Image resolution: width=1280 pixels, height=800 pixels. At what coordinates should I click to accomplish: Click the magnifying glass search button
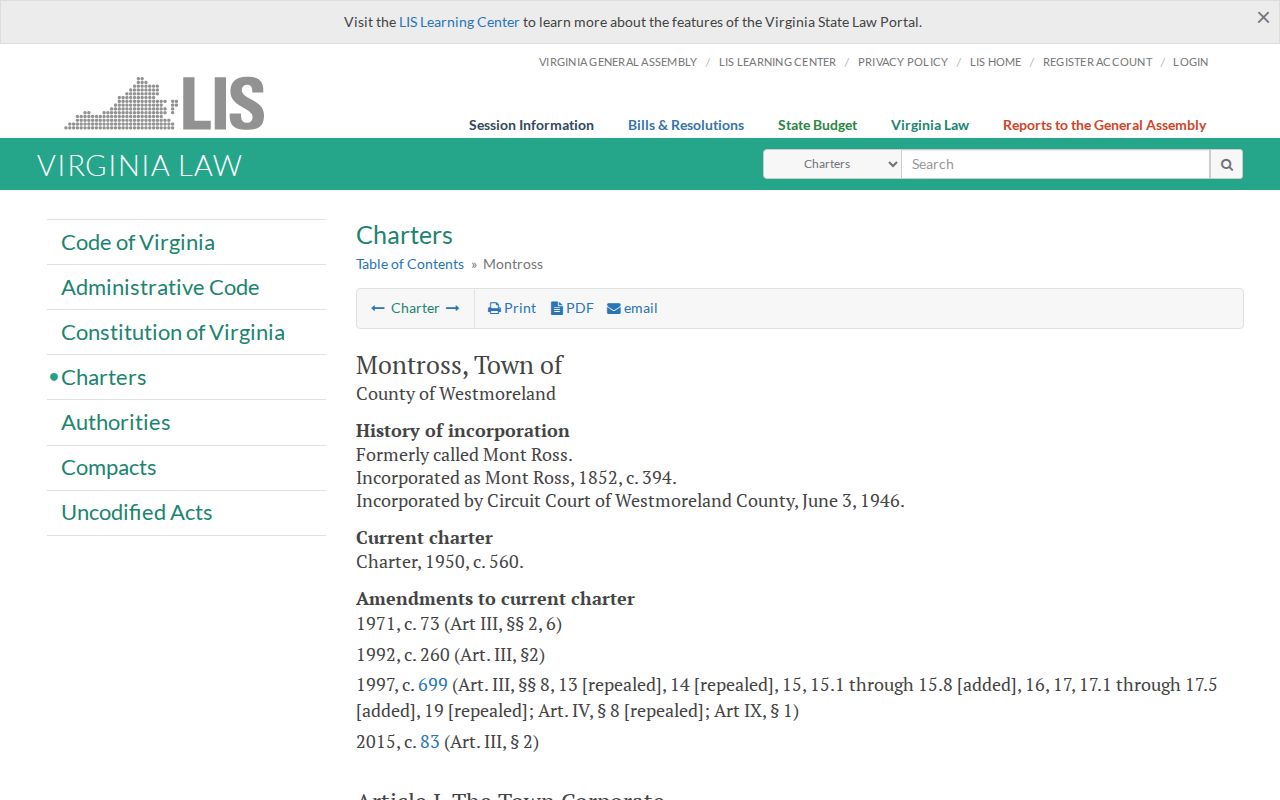1226,164
